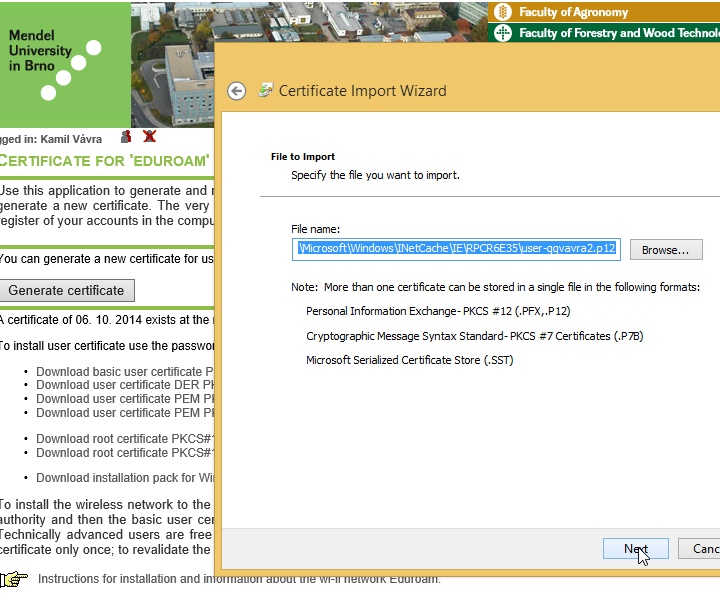Click the 'Certificate Import Wizard' title text

[x=363, y=91]
